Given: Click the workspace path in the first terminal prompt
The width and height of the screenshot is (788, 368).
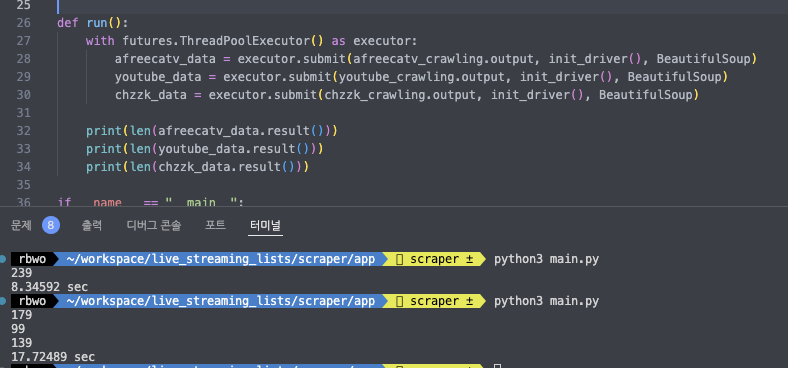Looking at the screenshot, I should 221,259.
